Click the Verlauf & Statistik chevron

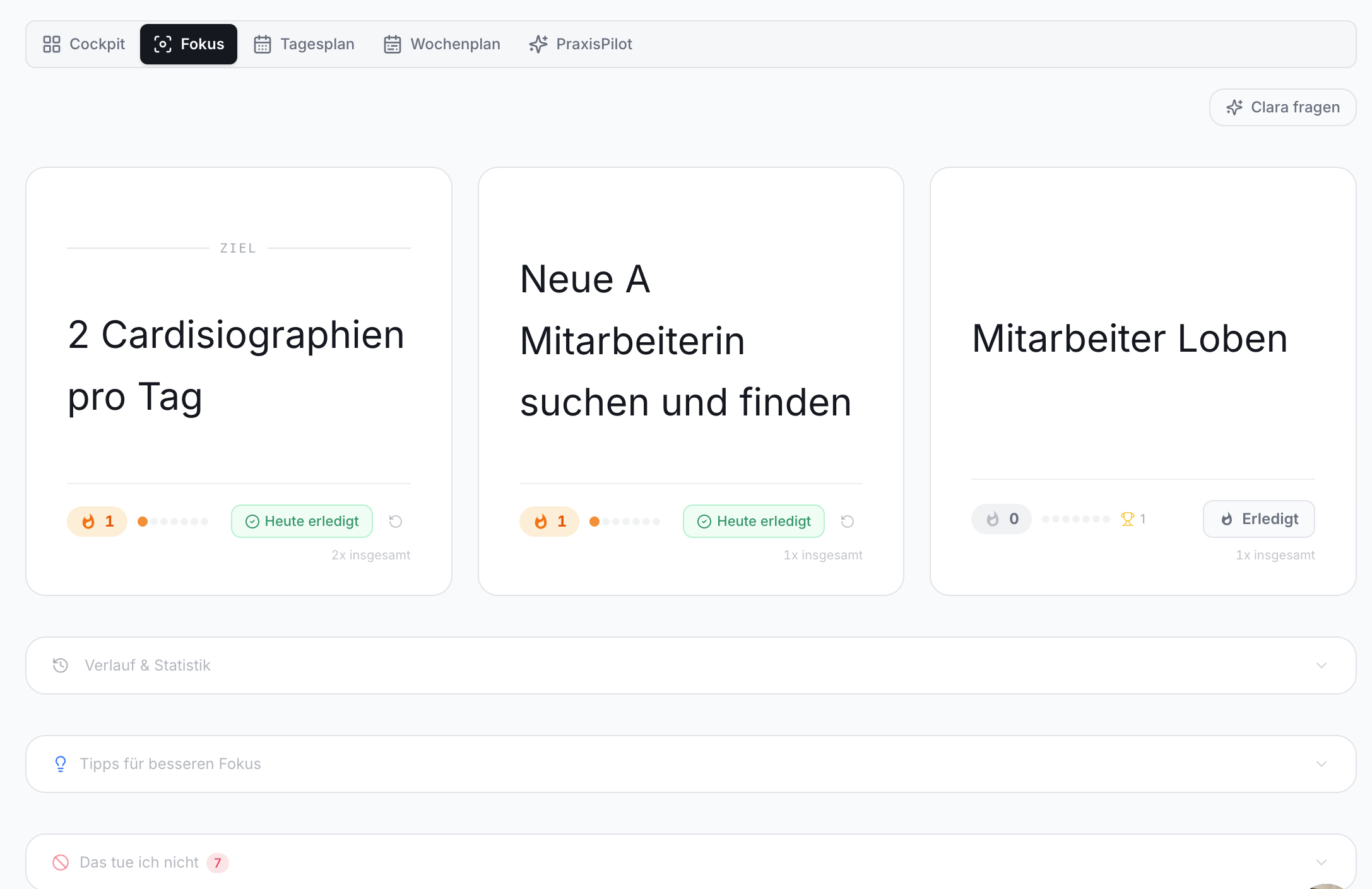pos(1322,665)
